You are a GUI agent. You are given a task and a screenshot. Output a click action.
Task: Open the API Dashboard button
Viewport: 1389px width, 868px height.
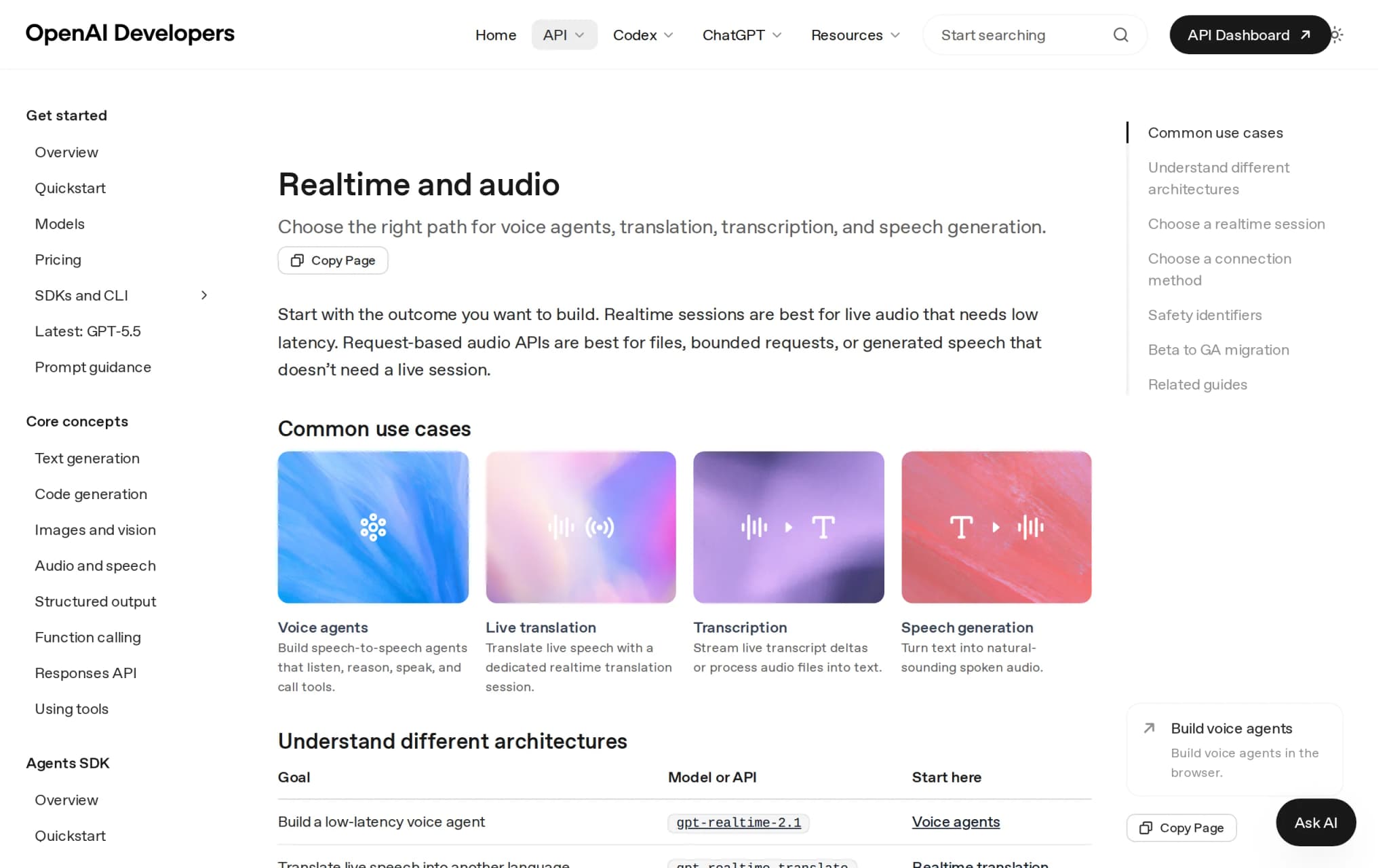(x=1249, y=35)
